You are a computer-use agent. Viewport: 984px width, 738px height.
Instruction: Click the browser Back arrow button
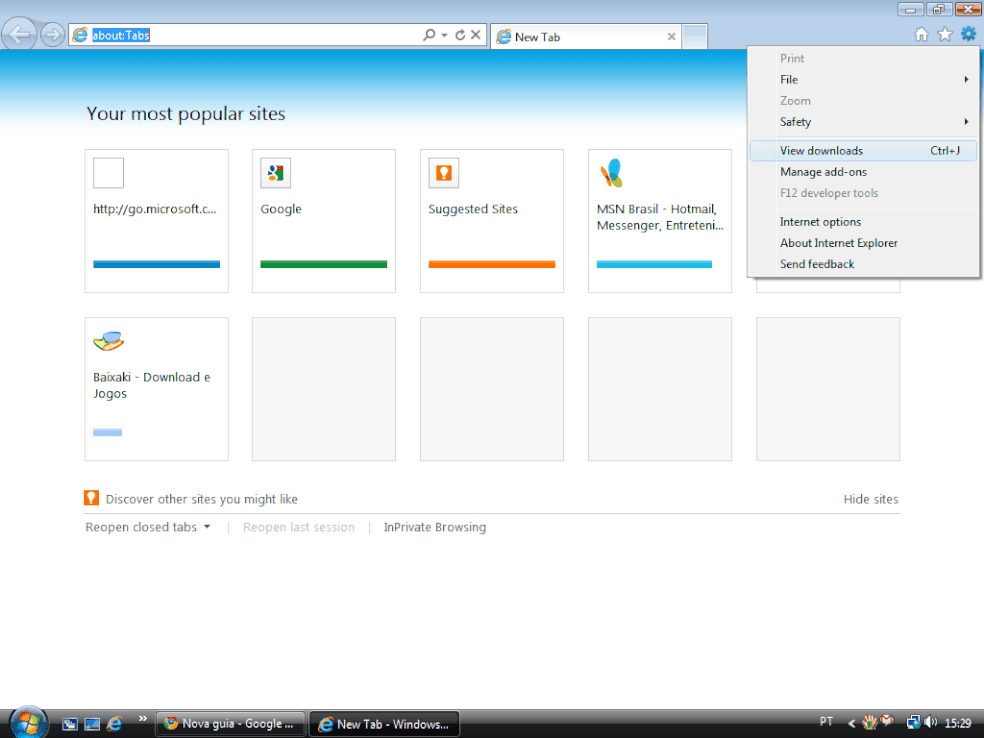click(19, 34)
